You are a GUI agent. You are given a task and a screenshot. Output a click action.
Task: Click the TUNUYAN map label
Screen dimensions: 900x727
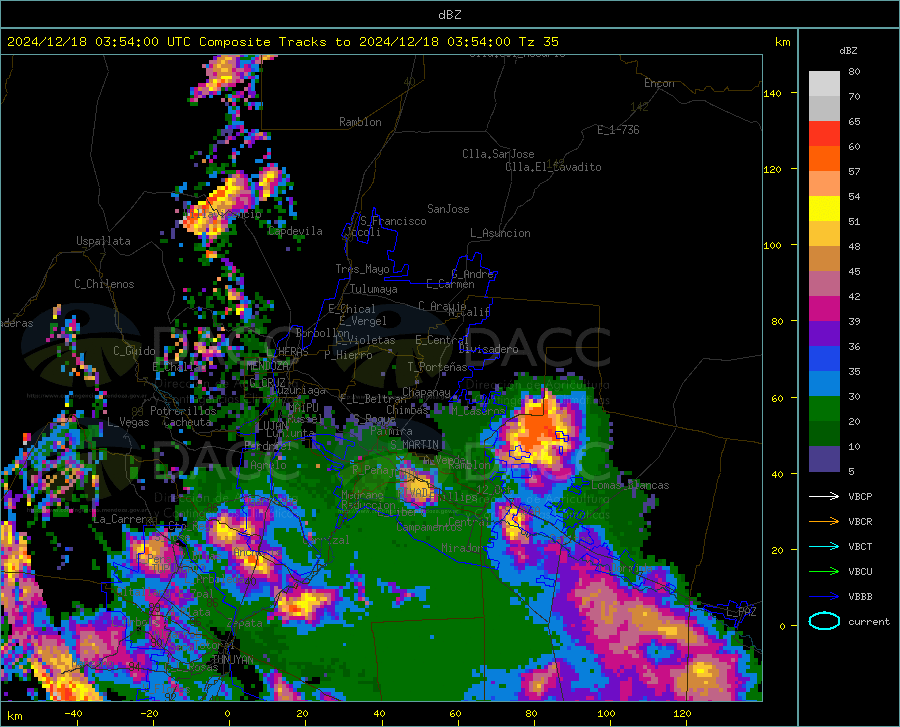[x=233, y=660]
